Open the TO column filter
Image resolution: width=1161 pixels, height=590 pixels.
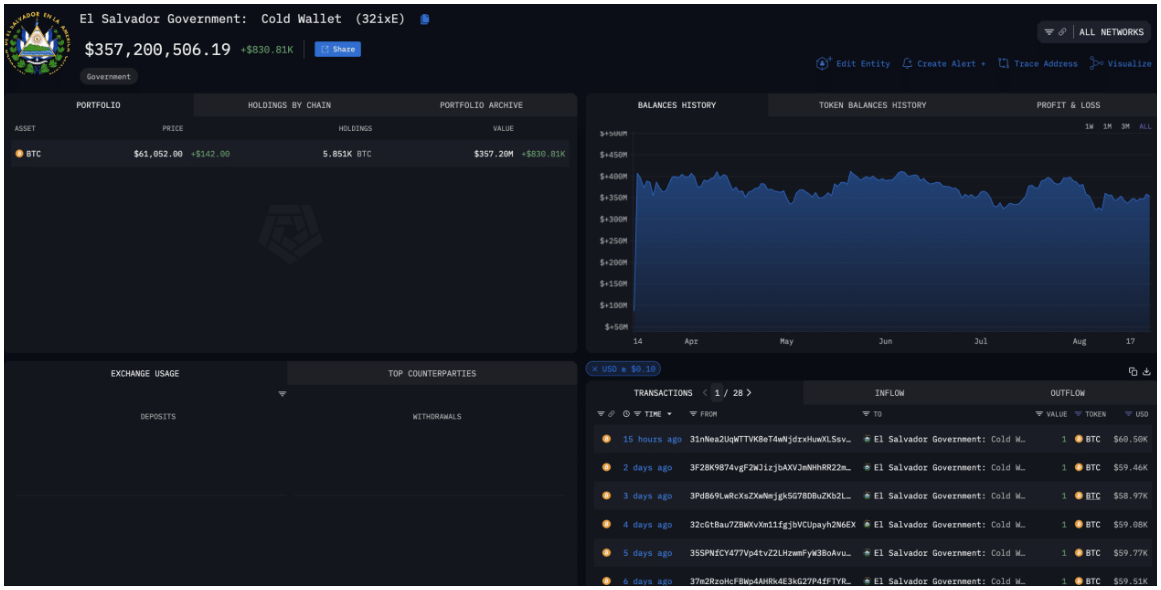tap(866, 414)
